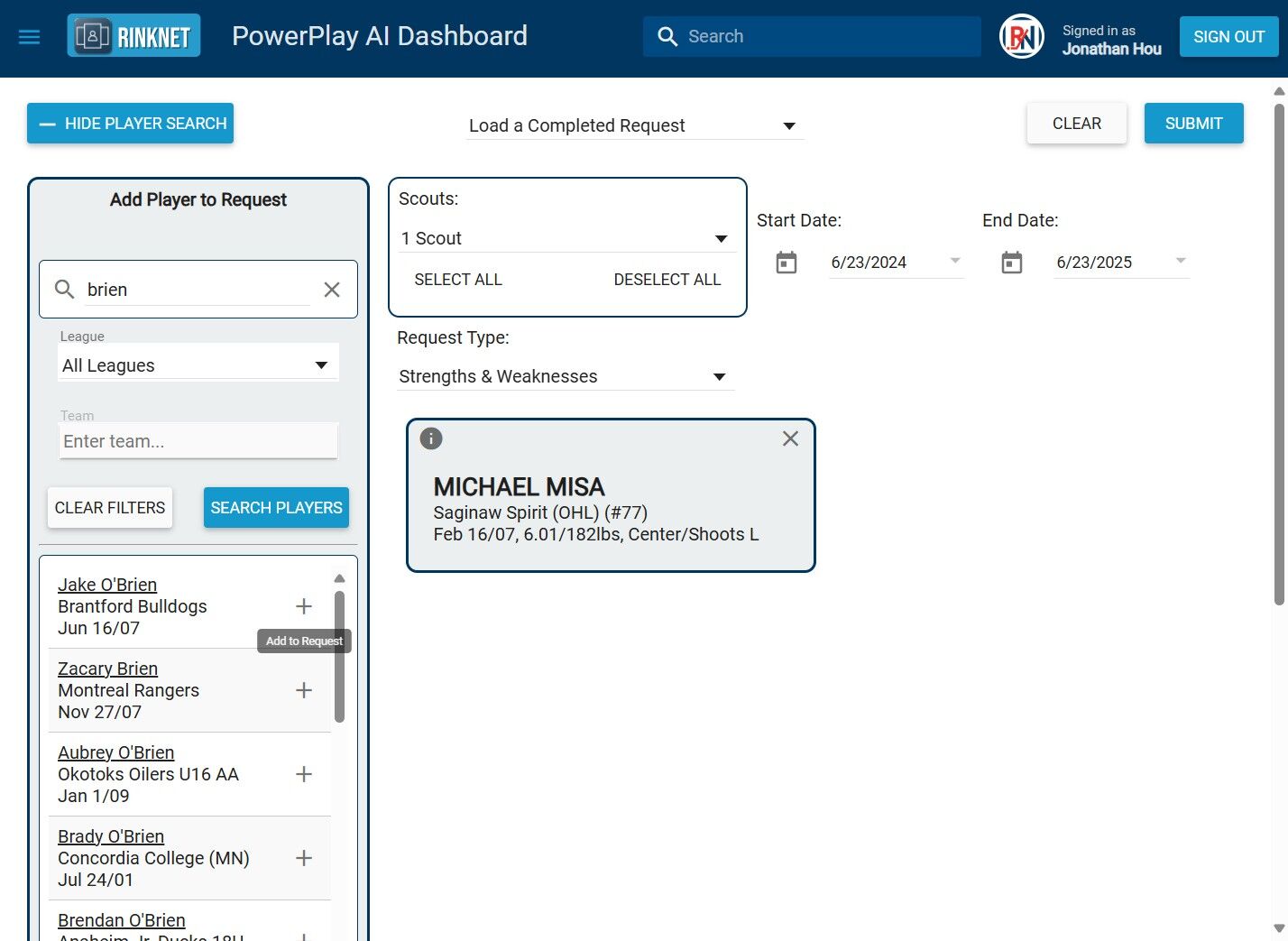
Task: Open the hamburger navigation menu
Action: 30,37
